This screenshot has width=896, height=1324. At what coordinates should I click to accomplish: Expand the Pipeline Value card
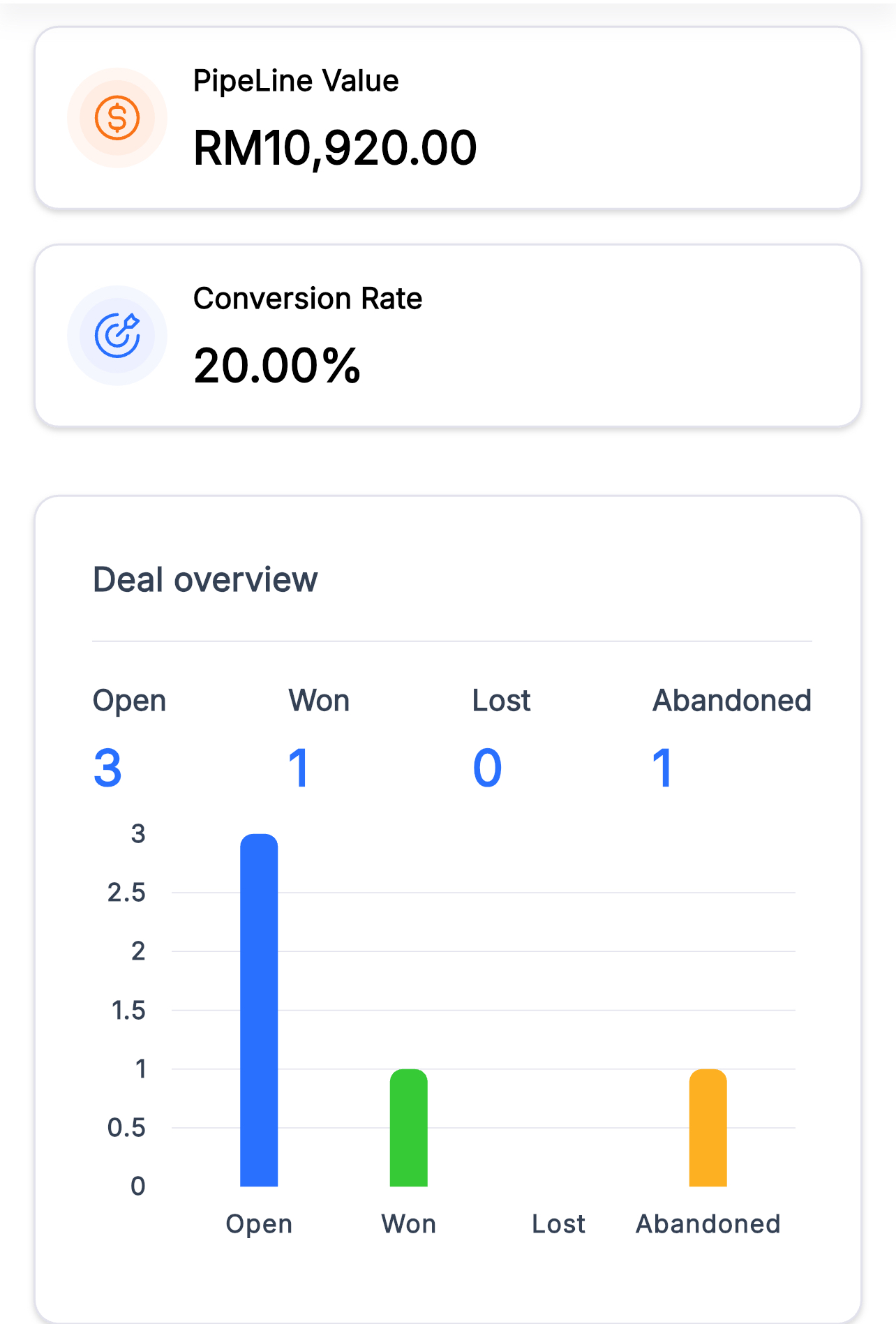point(448,118)
